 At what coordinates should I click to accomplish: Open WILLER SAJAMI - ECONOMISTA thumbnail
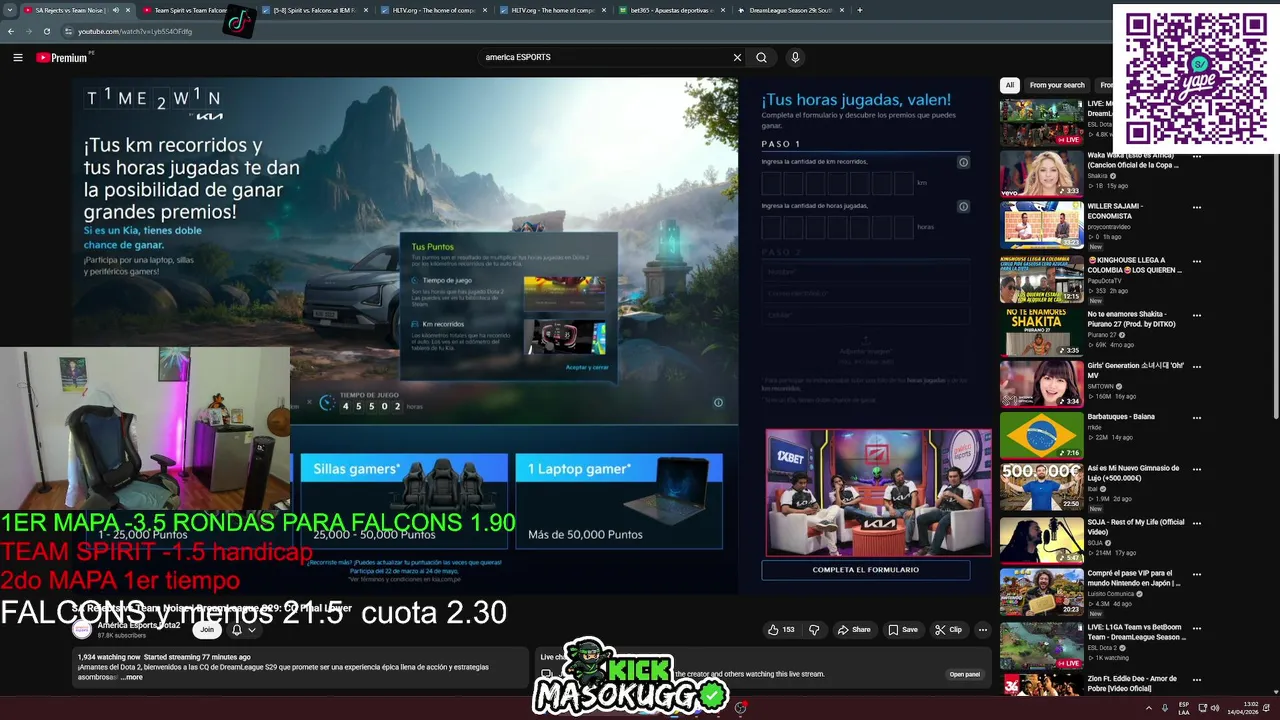point(1041,225)
